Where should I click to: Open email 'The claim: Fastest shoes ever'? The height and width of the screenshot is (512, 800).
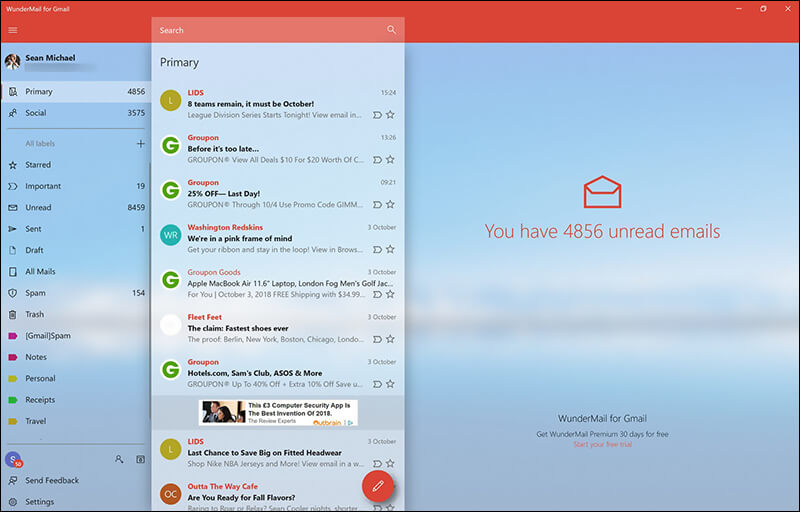coord(278,328)
